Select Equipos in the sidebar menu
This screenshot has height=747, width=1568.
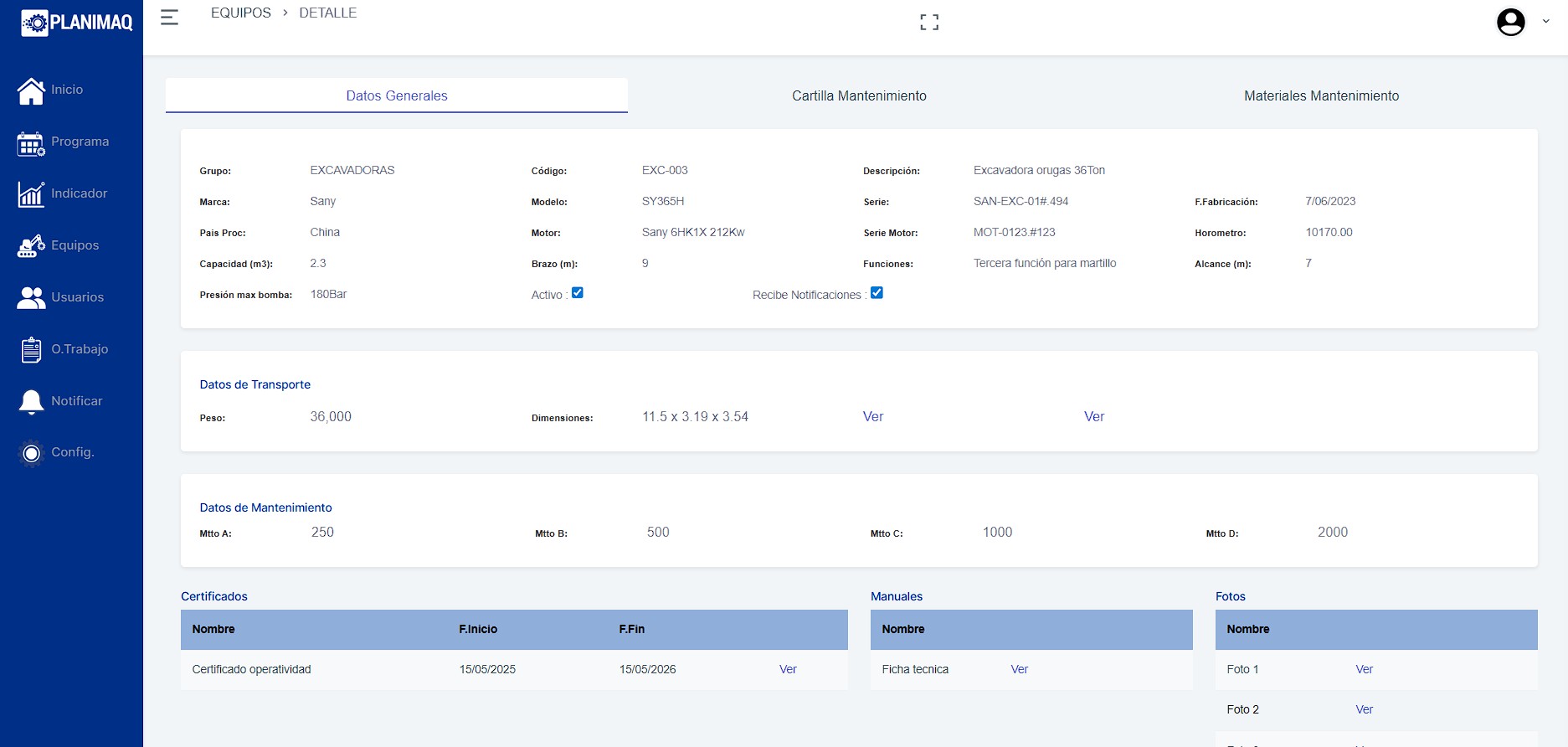click(x=75, y=245)
